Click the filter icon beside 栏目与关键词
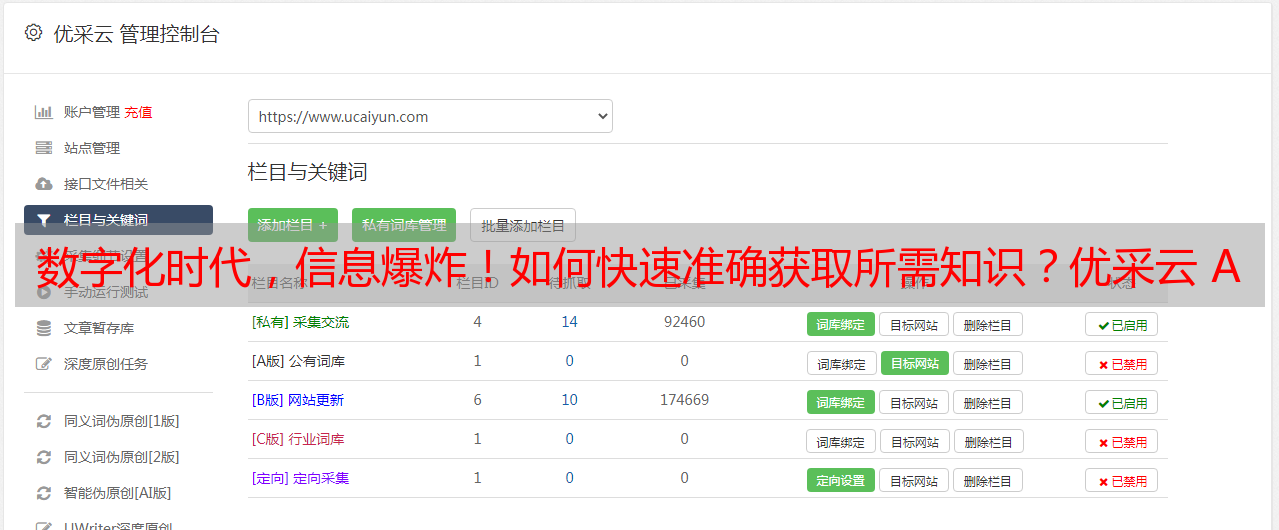Viewport: 1279px width, 530px height. [x=43, y=220]
